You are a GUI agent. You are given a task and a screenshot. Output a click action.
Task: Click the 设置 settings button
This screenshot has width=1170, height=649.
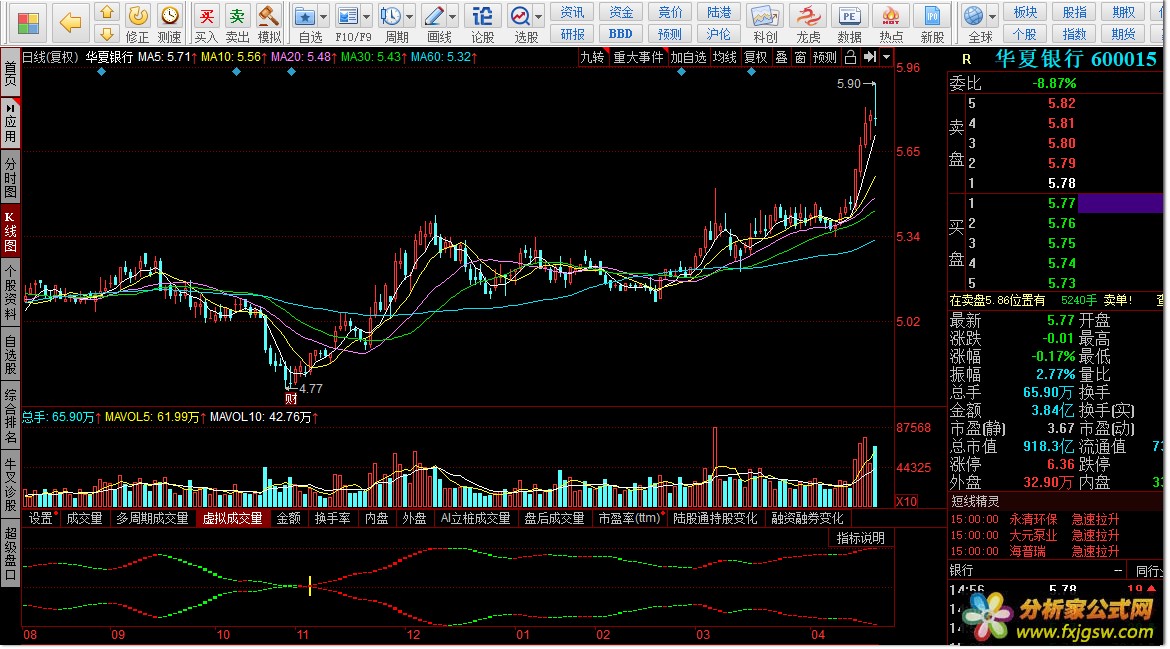point(41,518)
